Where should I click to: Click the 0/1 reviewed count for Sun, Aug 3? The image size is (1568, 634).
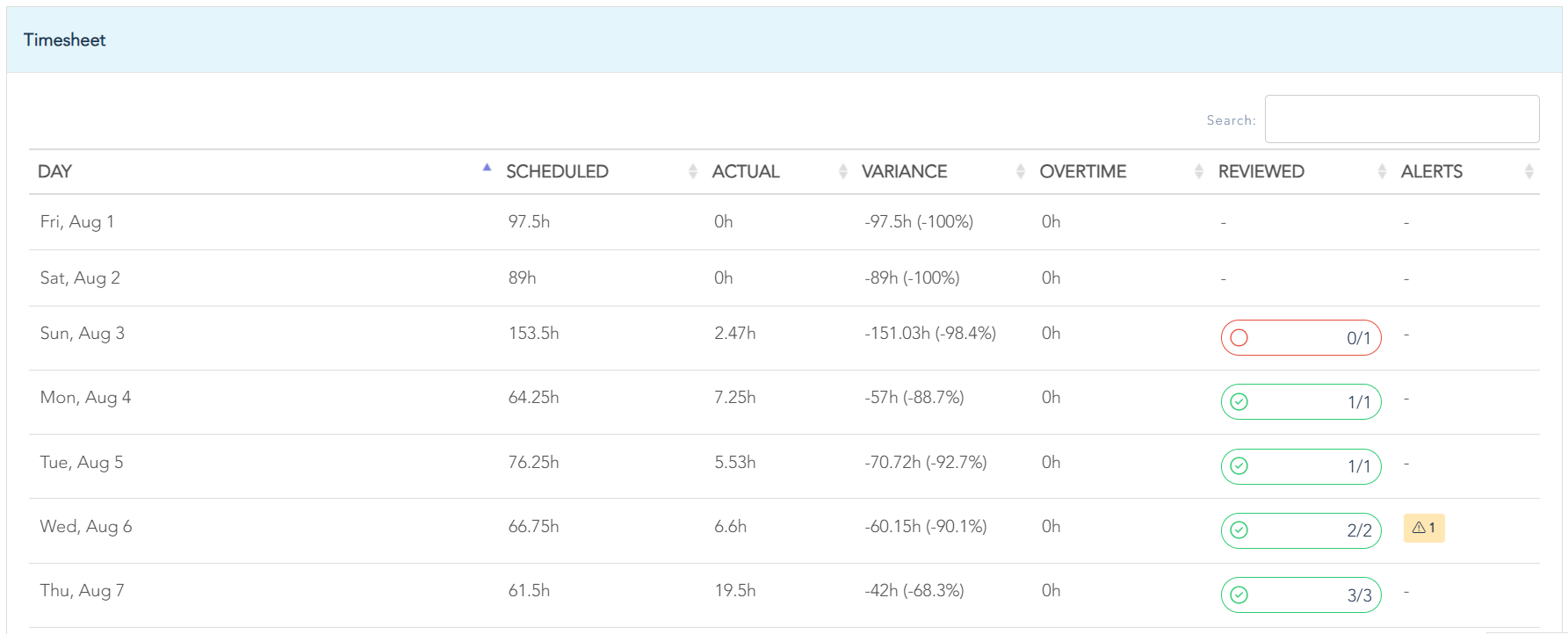1358,338
